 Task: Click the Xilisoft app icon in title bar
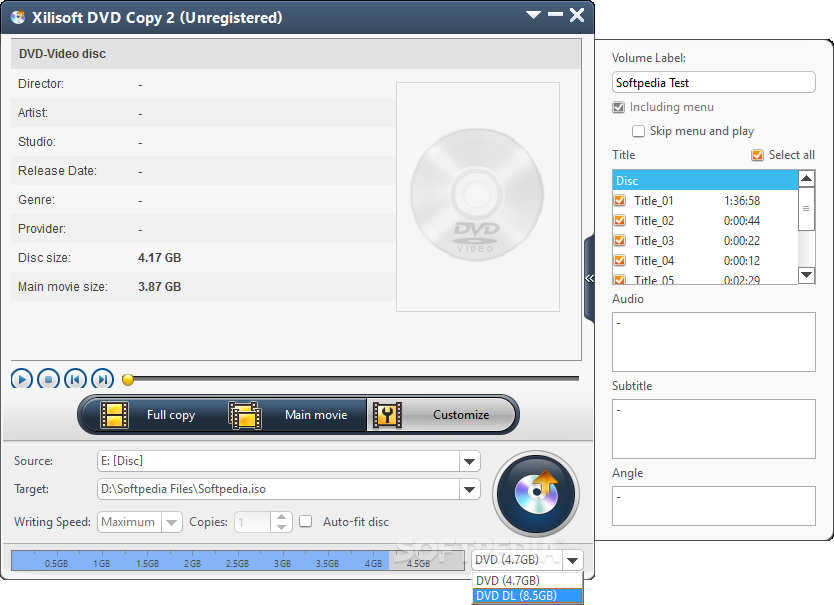pos(18,18)
